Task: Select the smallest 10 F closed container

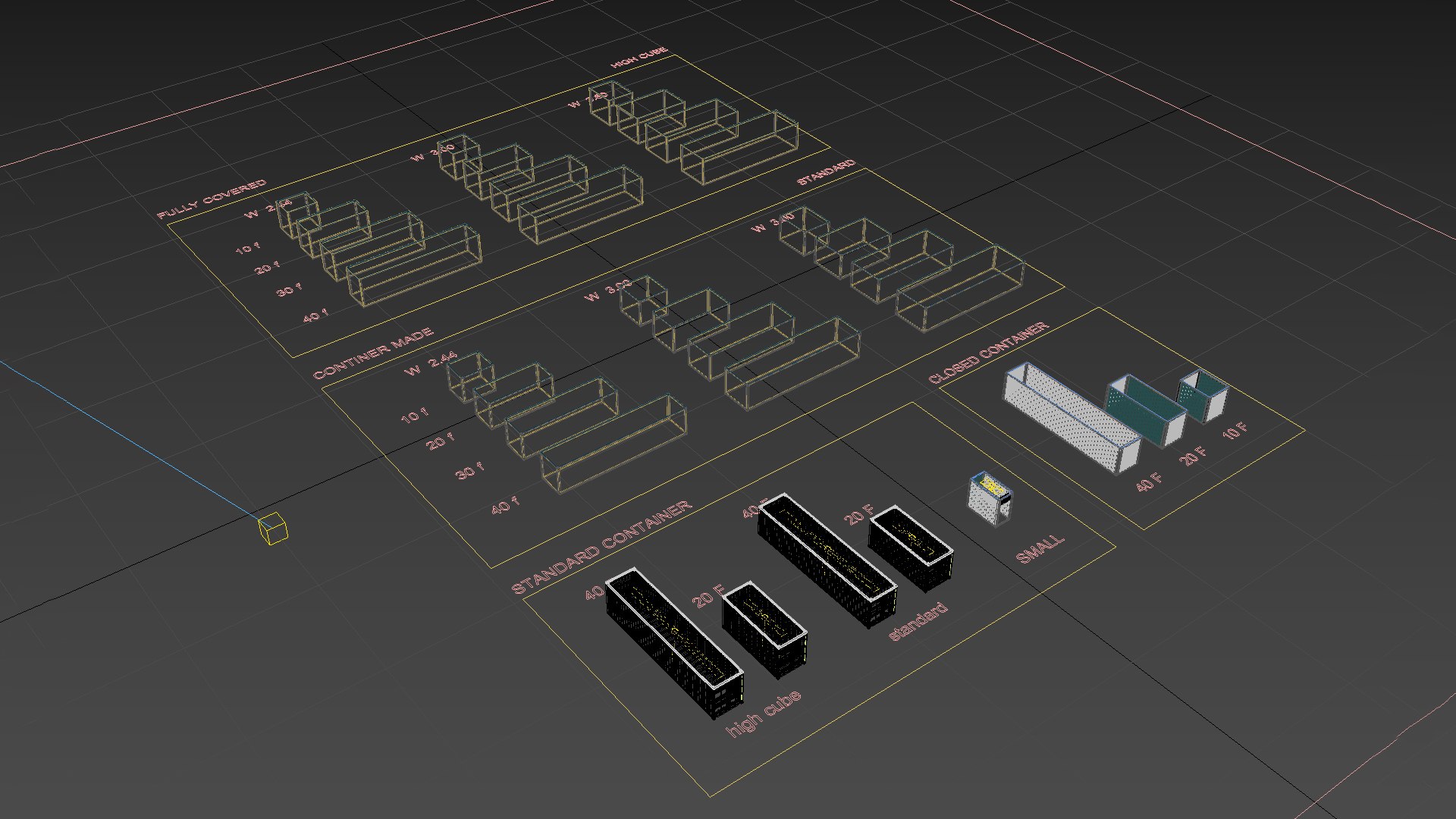Action: [x=1202, y=396]
